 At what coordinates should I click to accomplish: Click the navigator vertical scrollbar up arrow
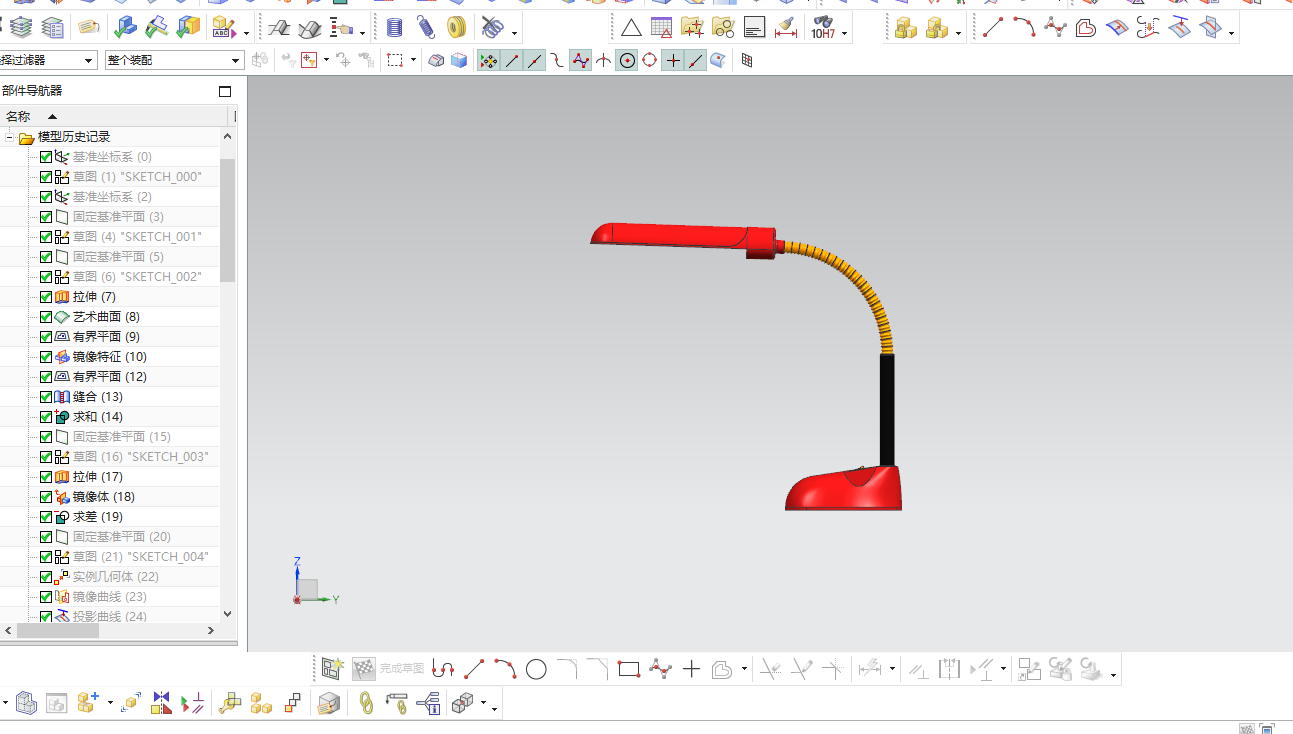[227, 137]
